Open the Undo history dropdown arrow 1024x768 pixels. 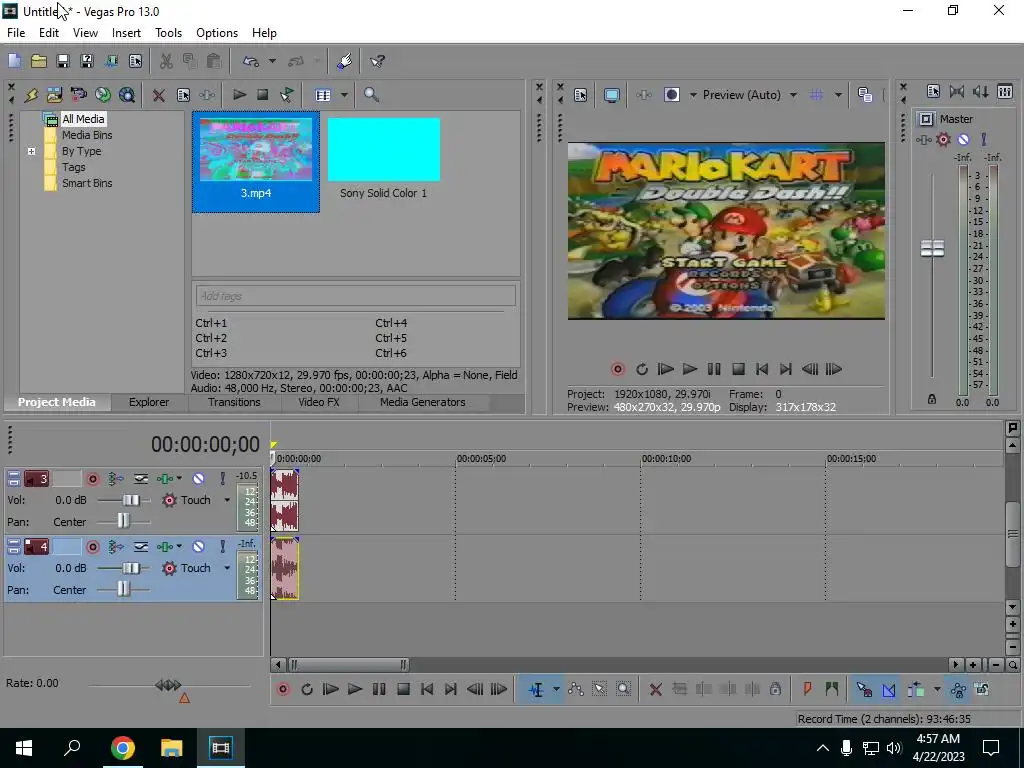pos(272,61)
